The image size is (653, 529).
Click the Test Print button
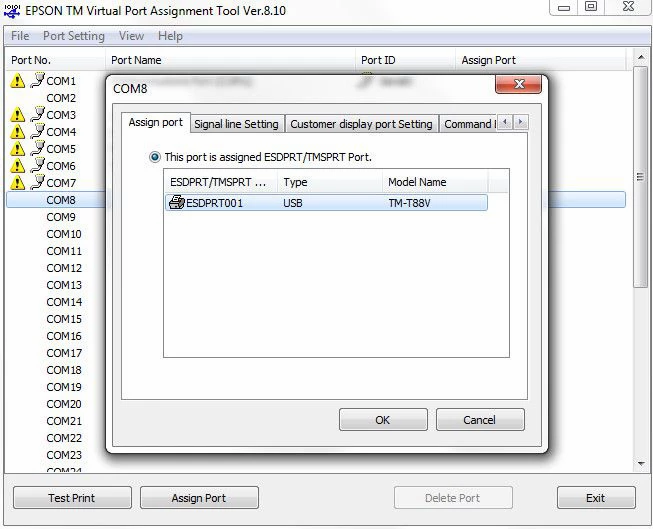coord(72,498)
